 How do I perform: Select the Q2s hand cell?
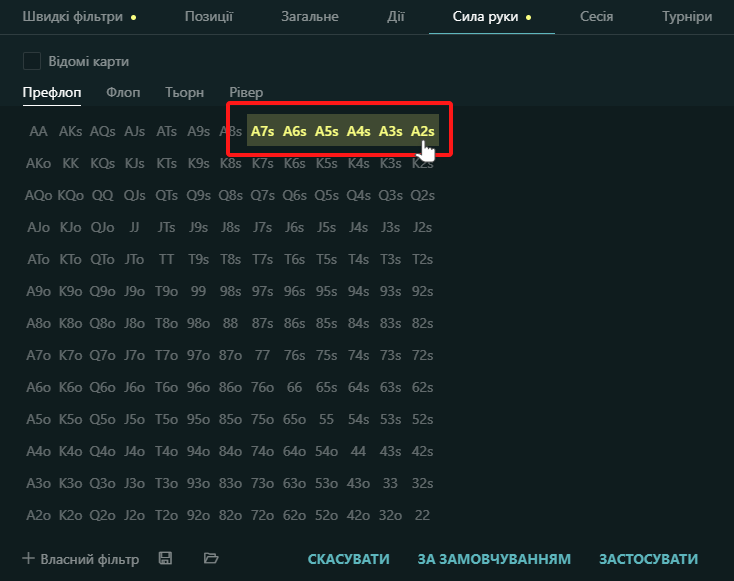pos(422,195)
